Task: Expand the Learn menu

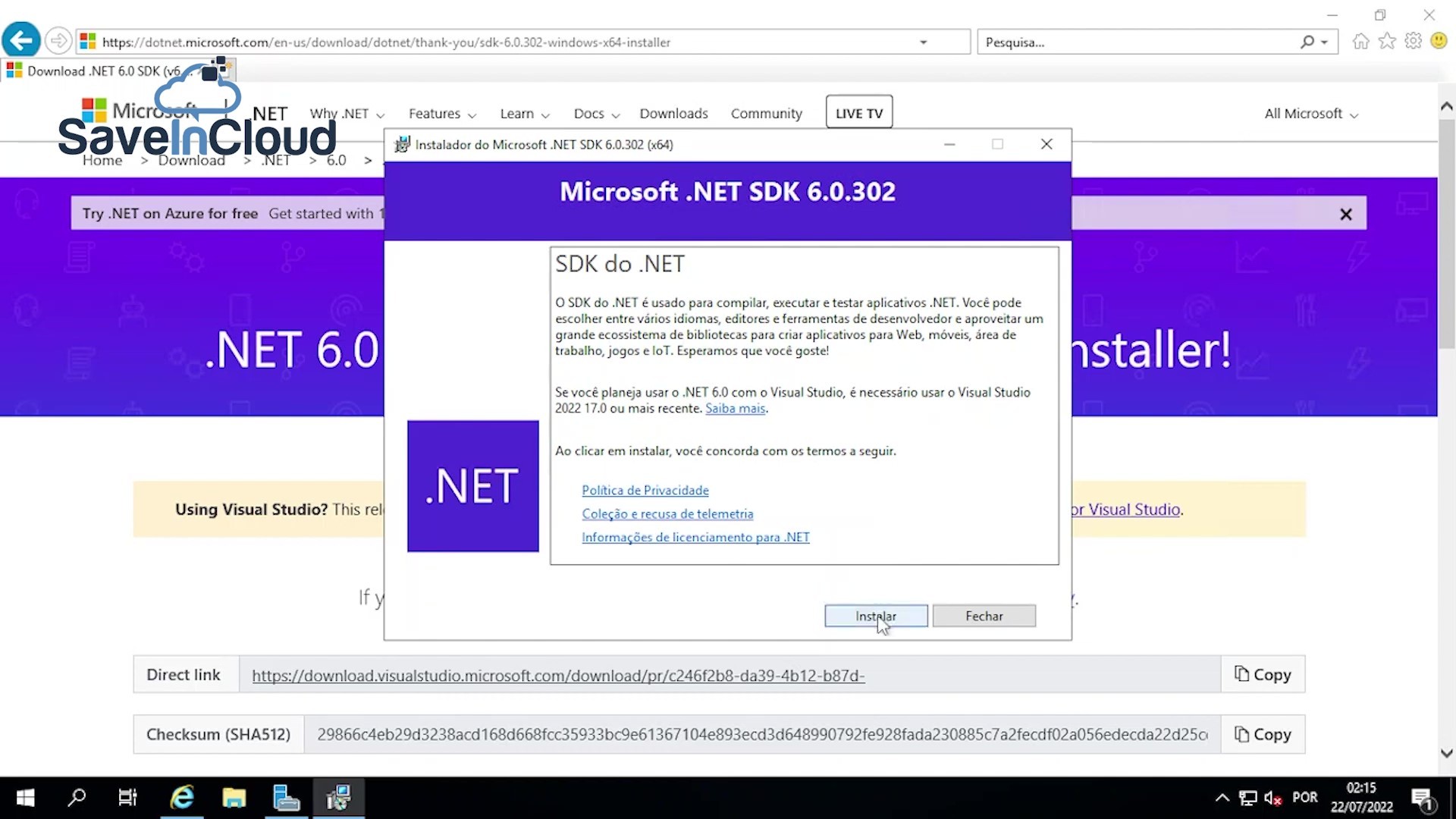Action: [525, 114]
